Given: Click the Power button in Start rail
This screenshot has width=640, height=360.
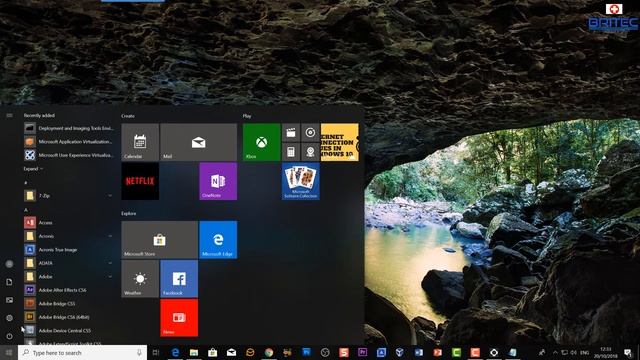Looking at the screenshot, I should click(x=9, y=336).
